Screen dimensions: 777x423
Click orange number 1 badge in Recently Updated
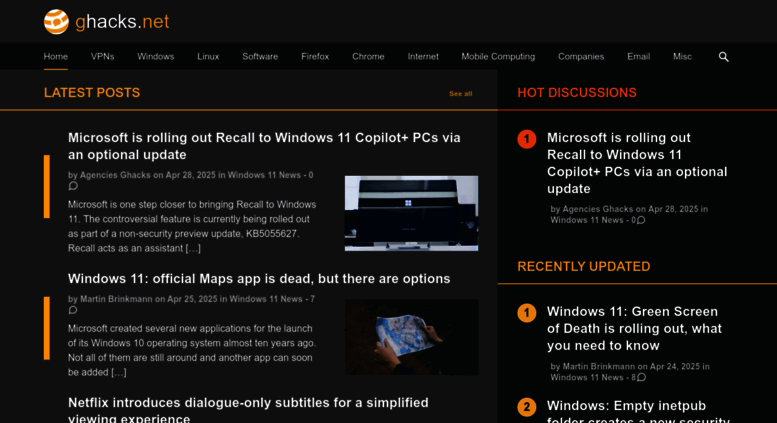pyautogui.click(x=527, y=313)
